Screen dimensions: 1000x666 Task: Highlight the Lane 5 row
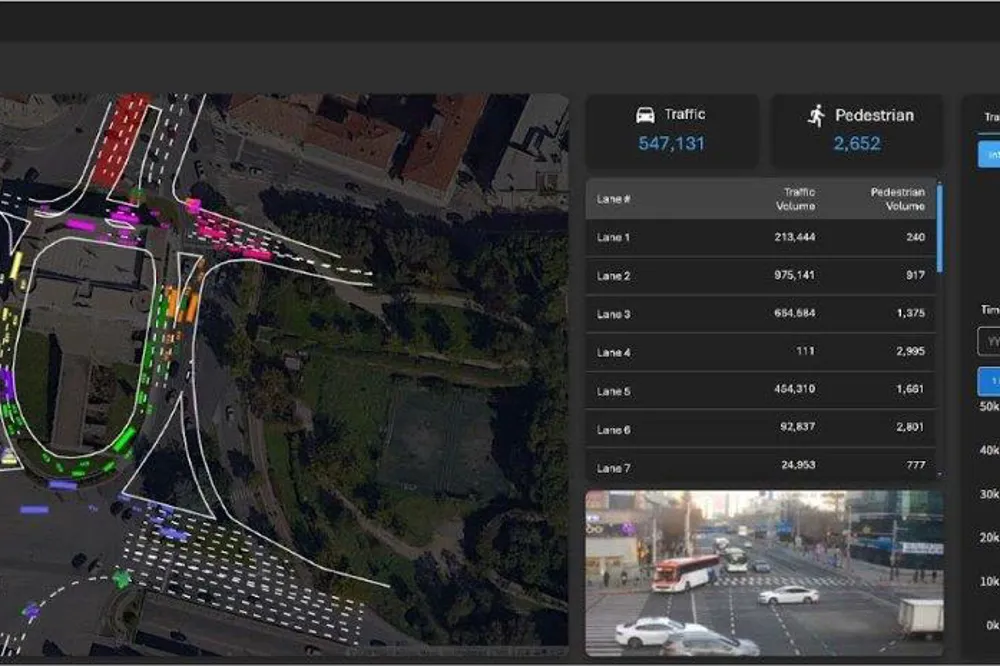[x=761, y=391]
